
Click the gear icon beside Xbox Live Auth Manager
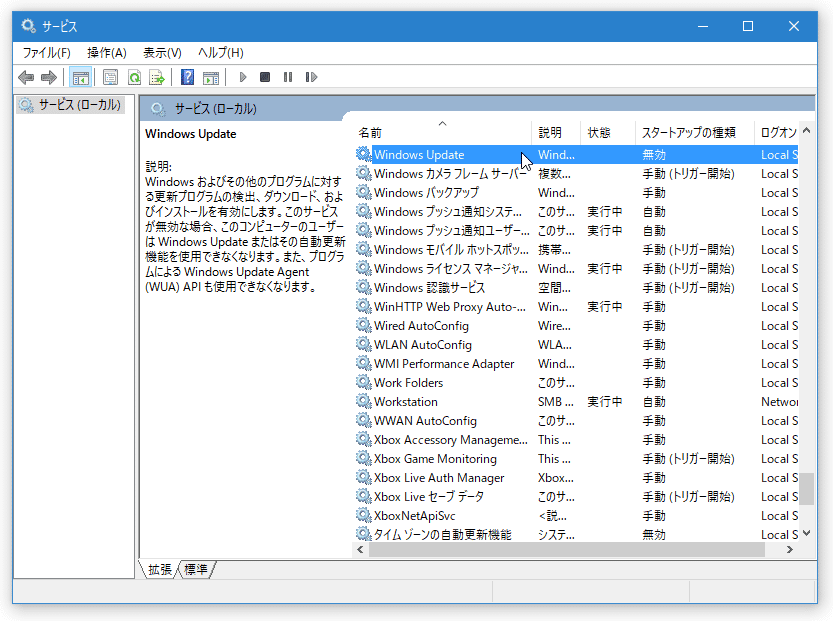[364, 478]
